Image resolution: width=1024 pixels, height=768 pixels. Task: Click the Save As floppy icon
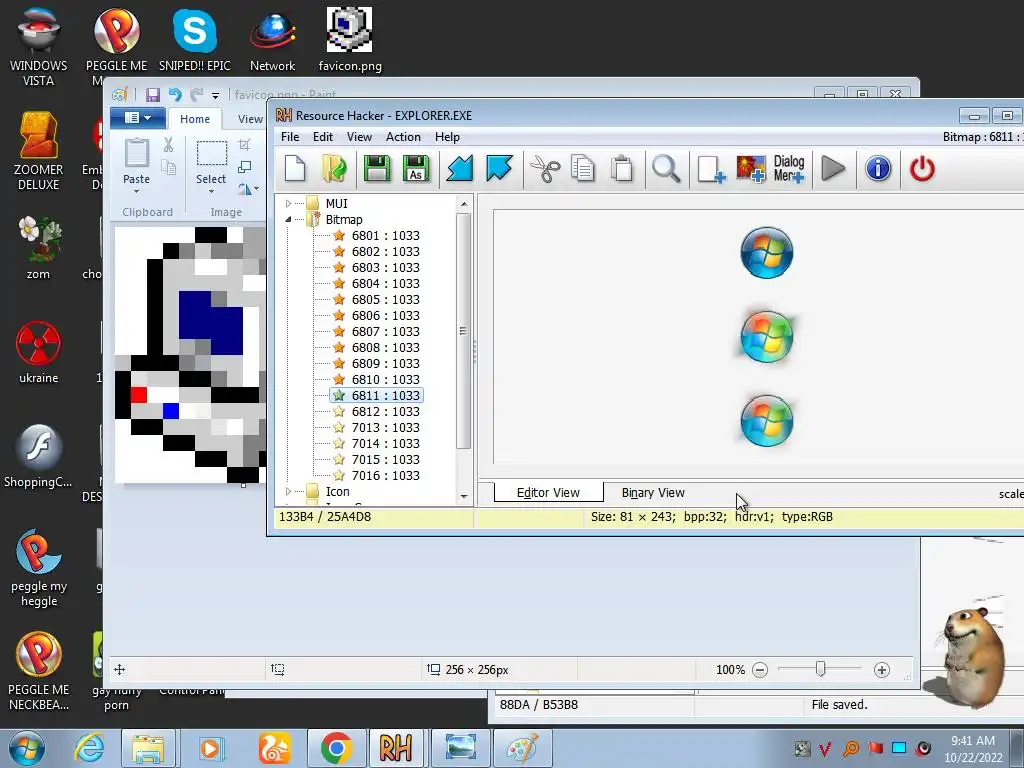(416, 169)
